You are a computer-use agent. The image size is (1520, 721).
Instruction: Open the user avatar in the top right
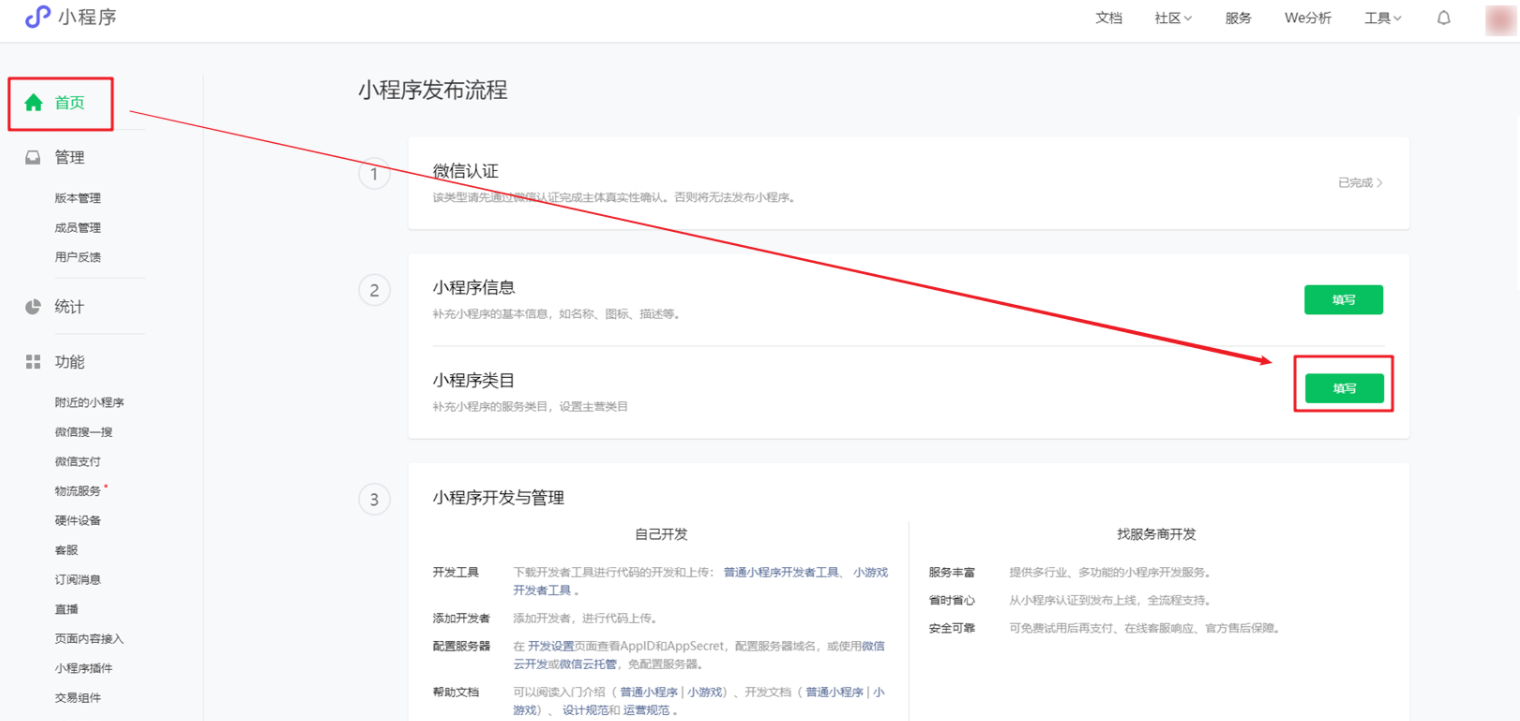tap(1500, 18)
